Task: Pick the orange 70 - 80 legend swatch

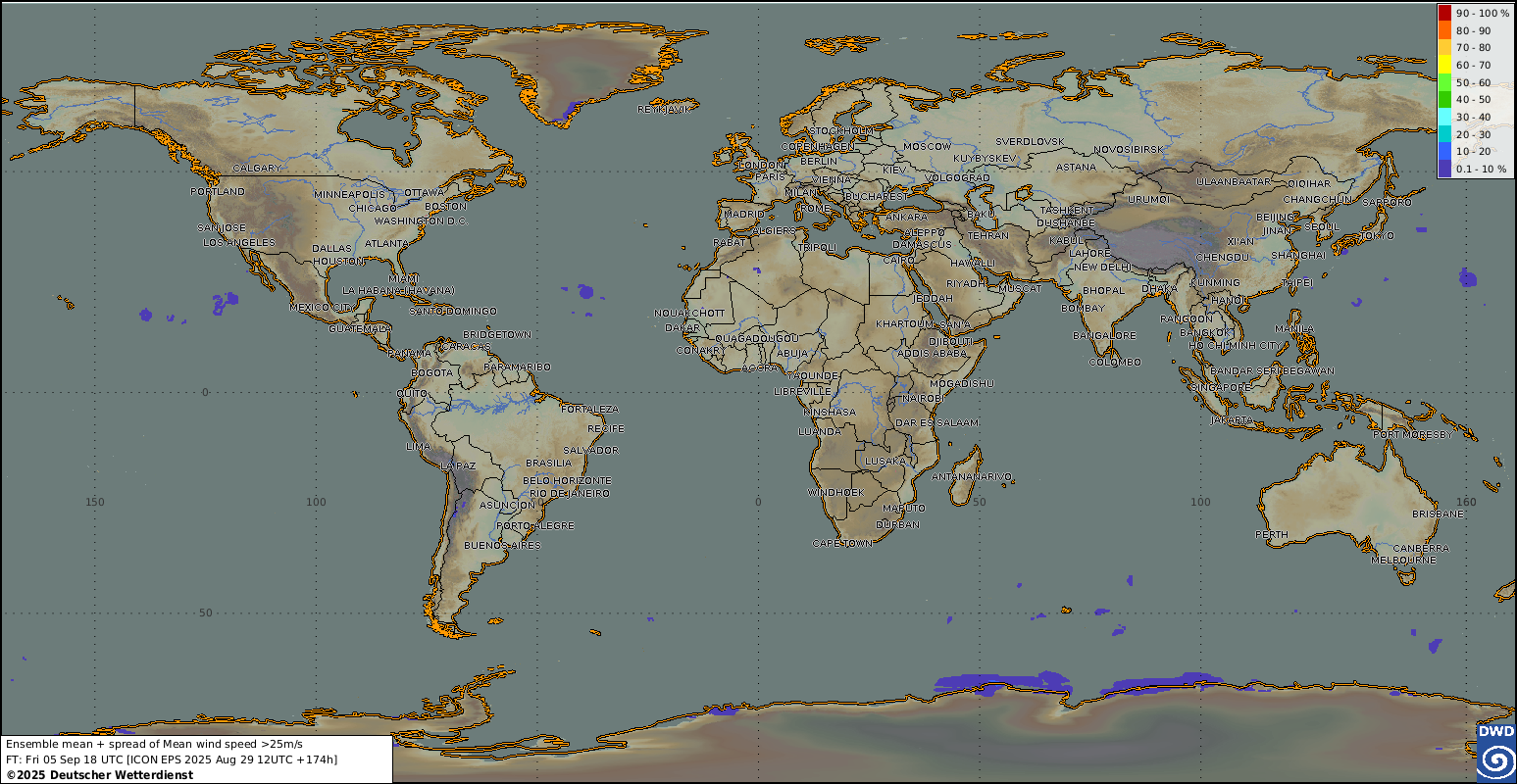Action: click(x=1444, y=48)
